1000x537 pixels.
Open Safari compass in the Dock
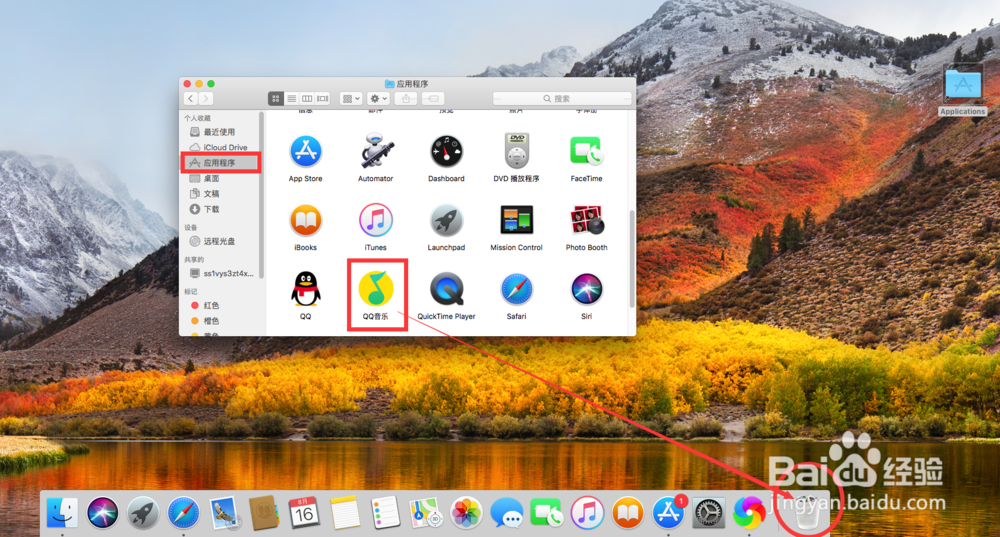(x=183, y=513)
